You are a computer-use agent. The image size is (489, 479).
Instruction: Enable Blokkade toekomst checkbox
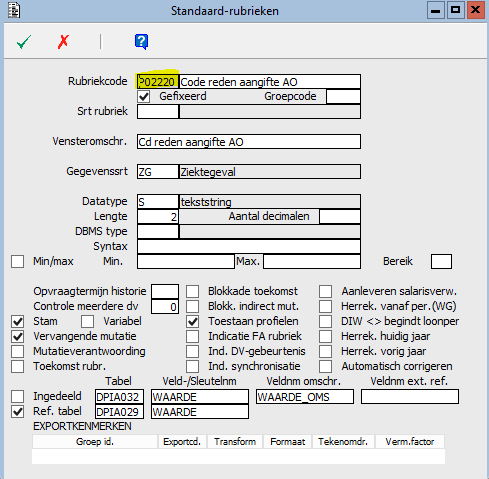(x=192, y=292)
